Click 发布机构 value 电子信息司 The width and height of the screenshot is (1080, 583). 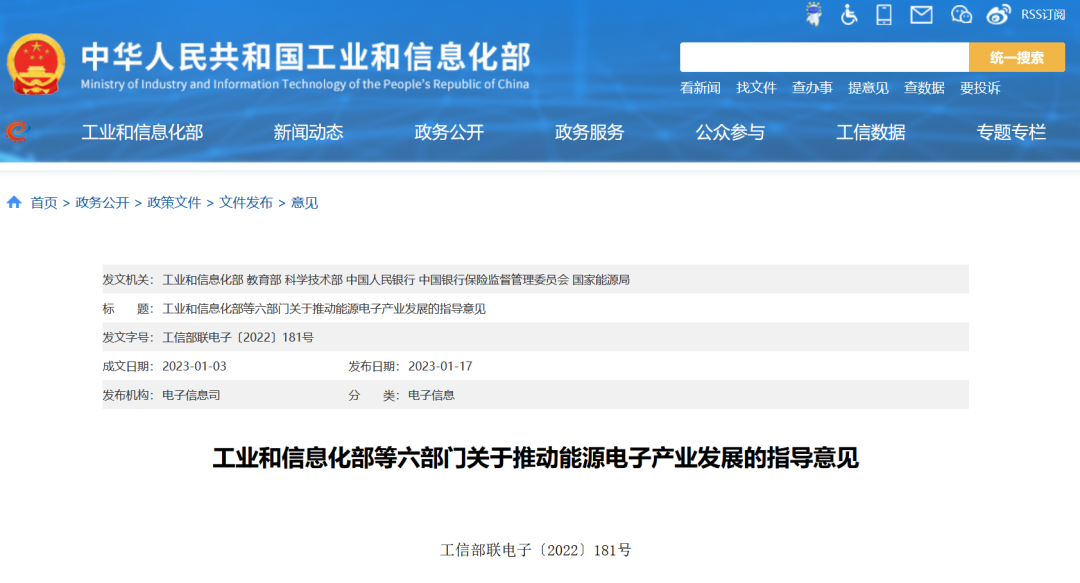pos(191,396)
